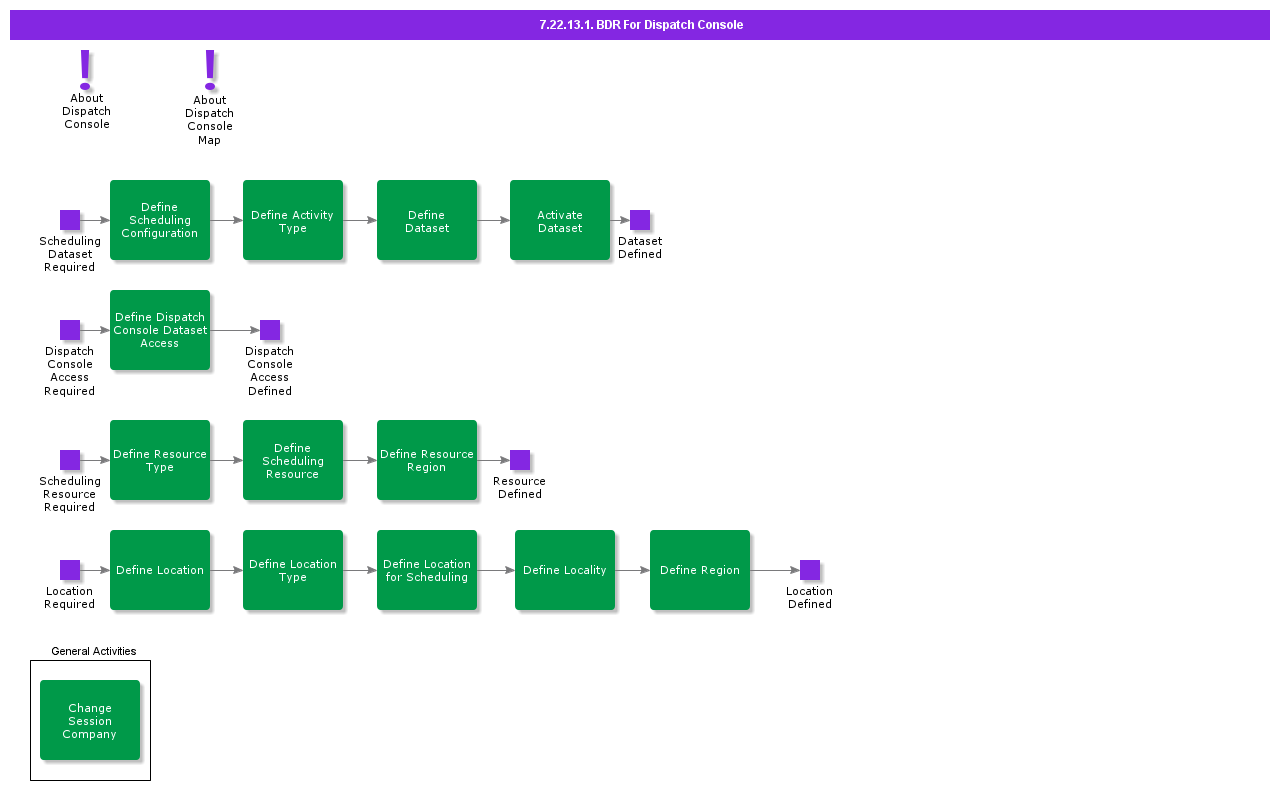Click the Scheduling Dataset Required start event

[70, 220]
